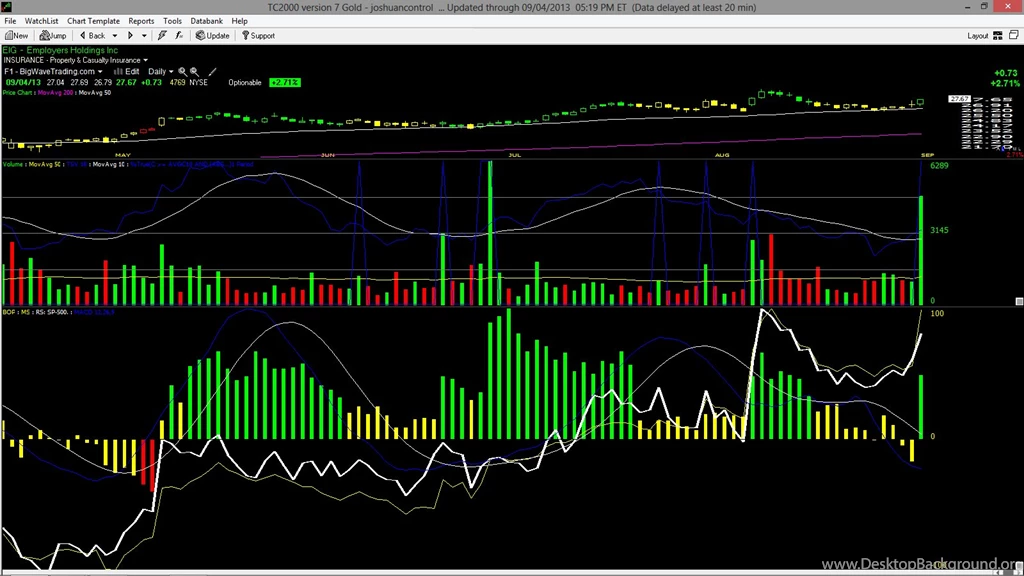Expand the Back history dropdown arrow
The width and height of the screenshot is (1024, 576).
[x=113, y=35]
